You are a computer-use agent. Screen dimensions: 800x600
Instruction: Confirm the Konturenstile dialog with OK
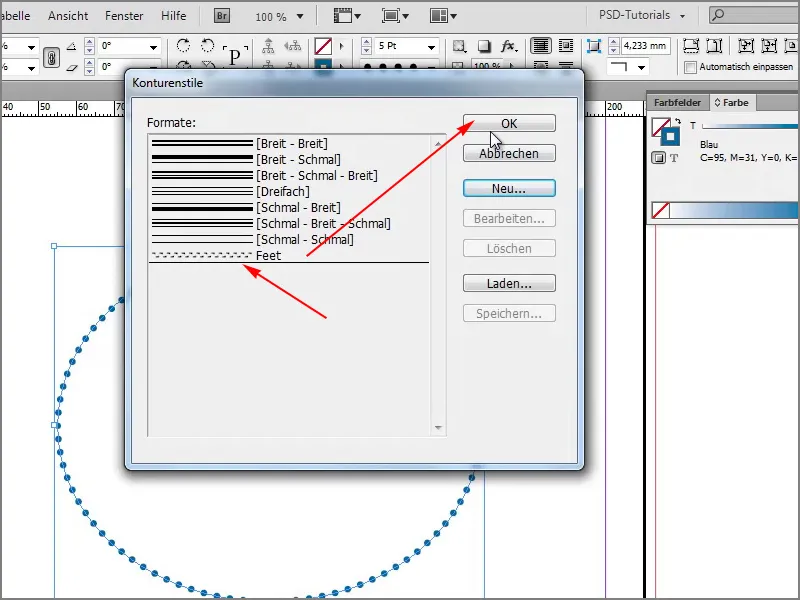click(510, 122)
